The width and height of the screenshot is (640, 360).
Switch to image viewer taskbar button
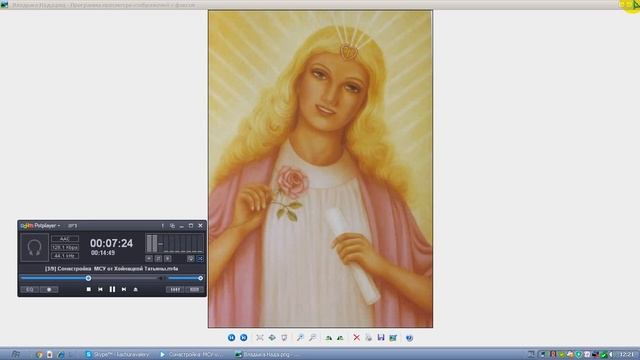(267, 355)
